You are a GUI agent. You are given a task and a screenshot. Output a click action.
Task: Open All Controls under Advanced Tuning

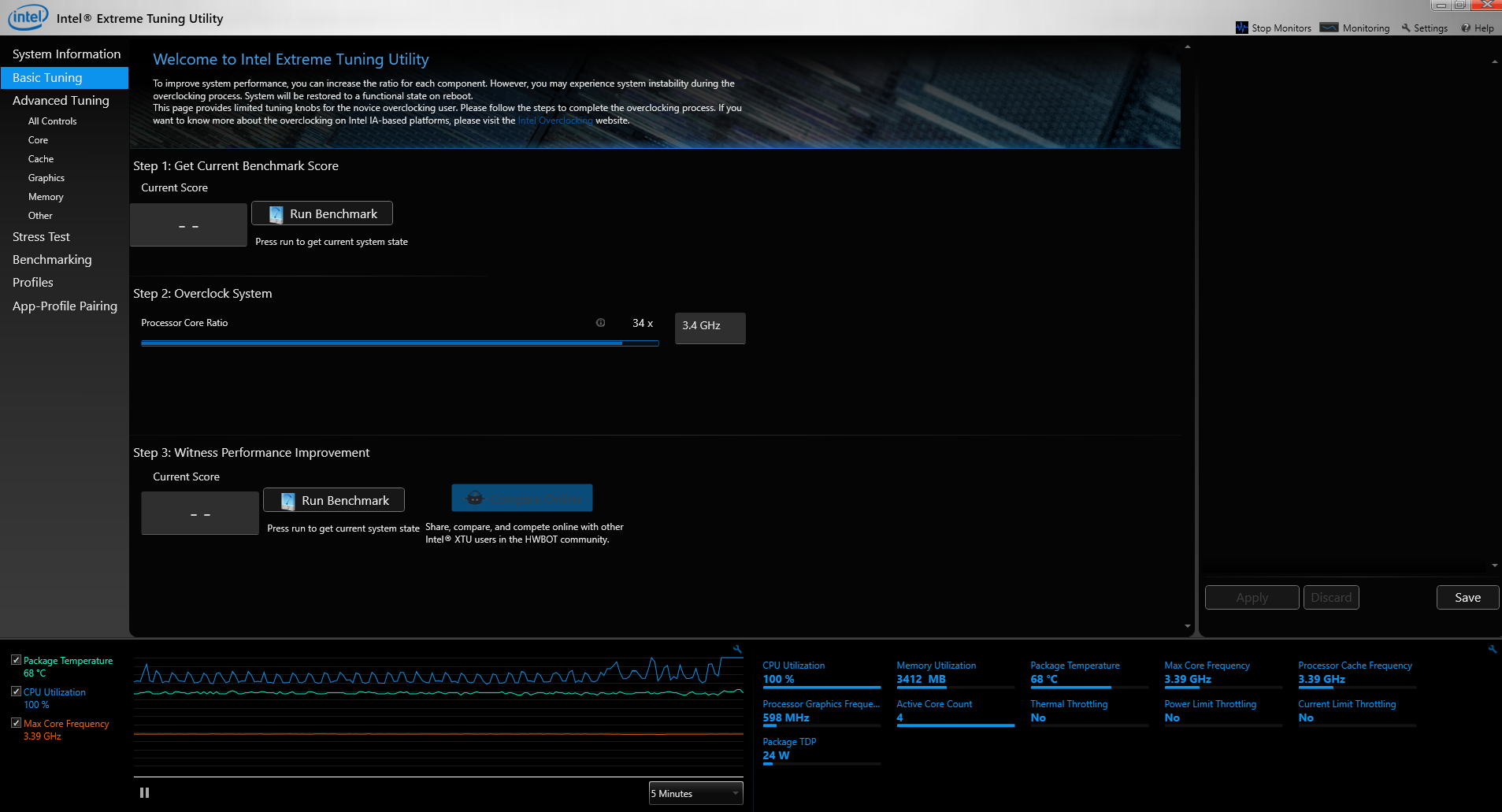click(x=53, y=121)
